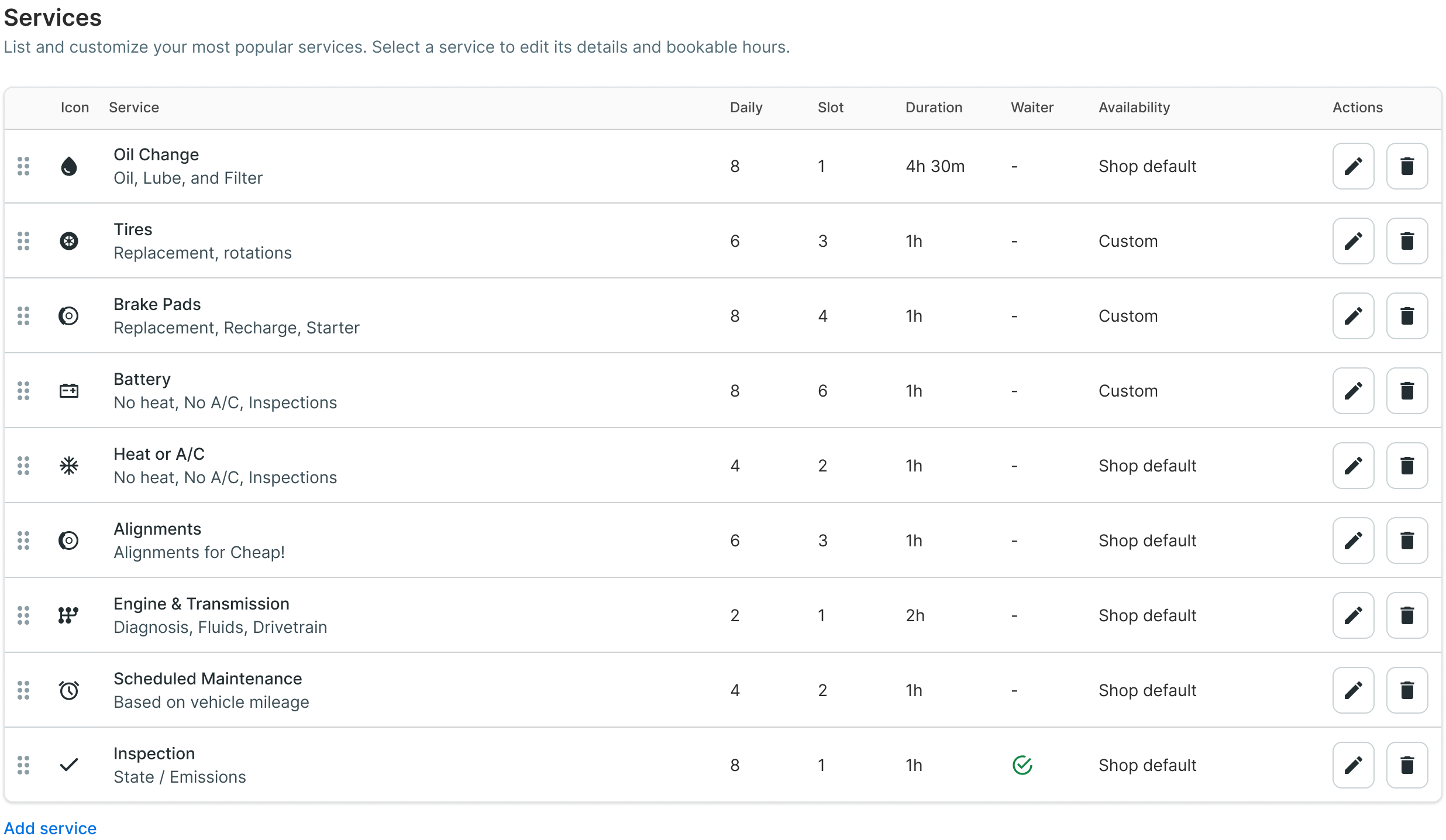Screen dimensions: 1446x840
Task: Delete the Alignments service
Action: tap(1407, 541)
